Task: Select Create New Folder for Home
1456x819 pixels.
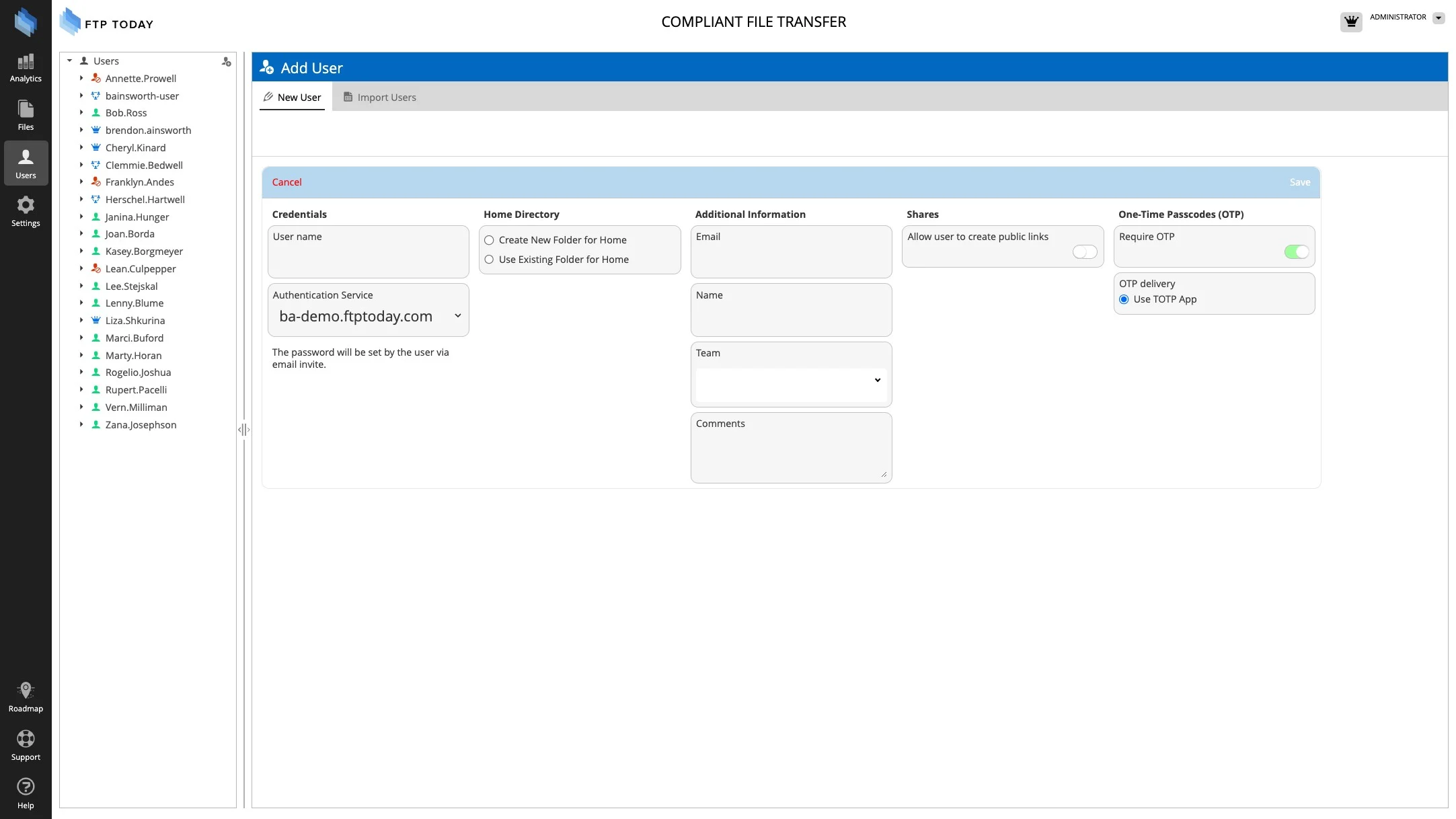Action: pos(490,240)
